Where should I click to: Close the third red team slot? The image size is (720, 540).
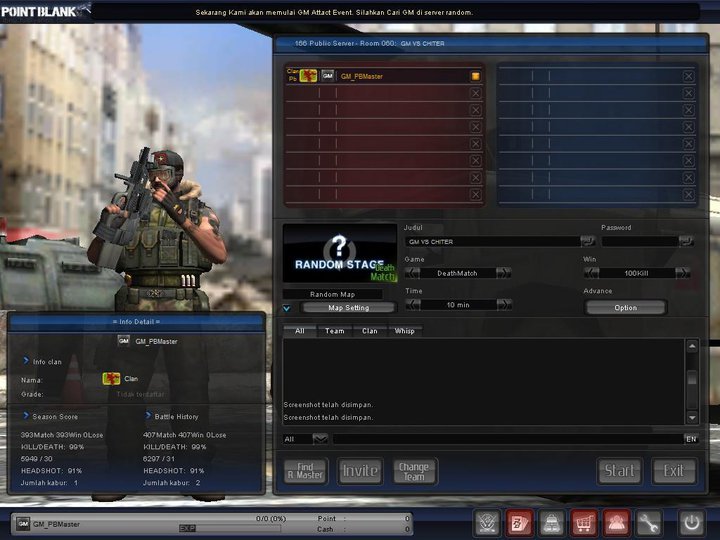click(x=476, y=110)
